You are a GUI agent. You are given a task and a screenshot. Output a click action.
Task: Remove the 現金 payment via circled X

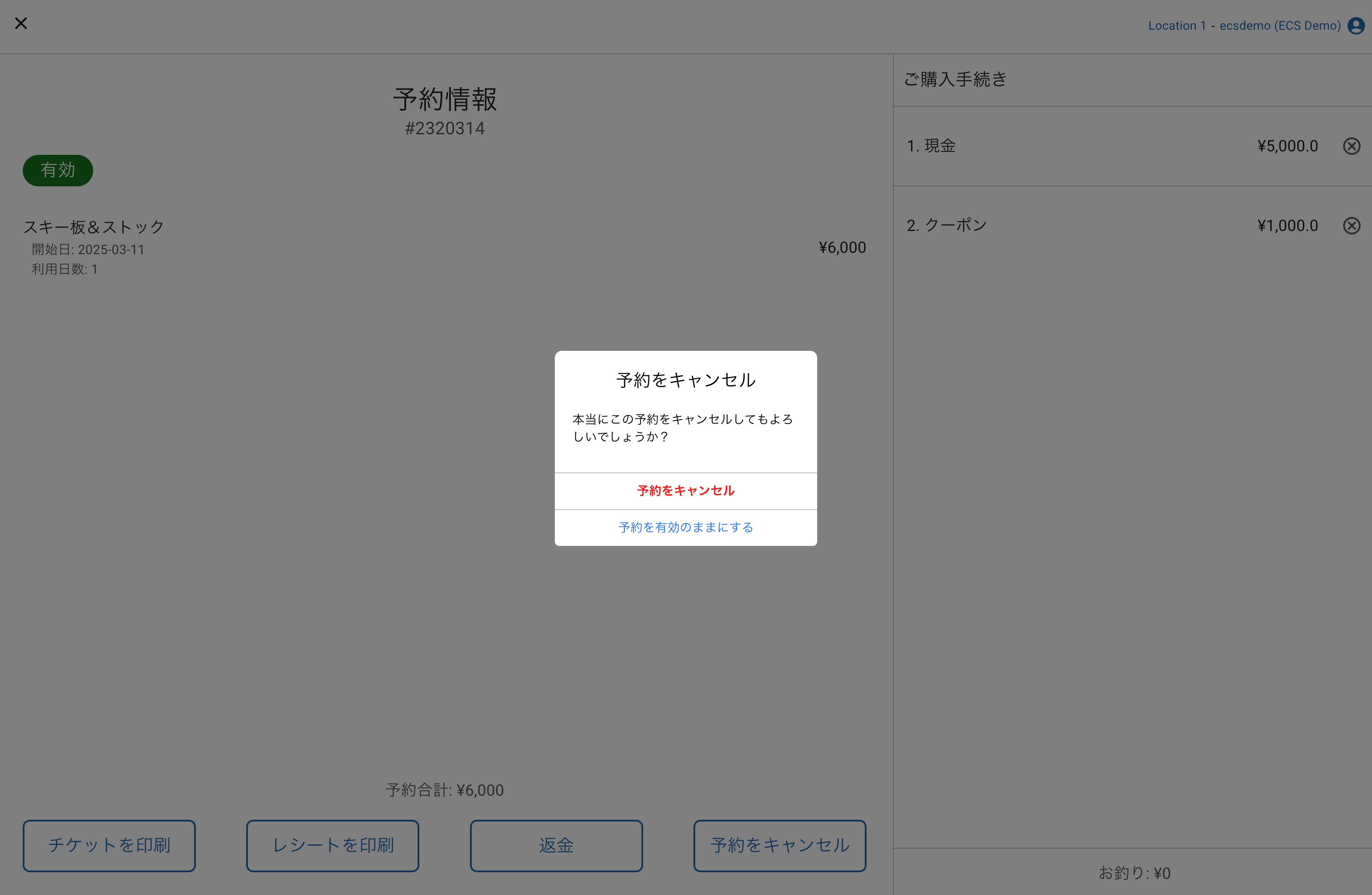[x=1351, y=147]
